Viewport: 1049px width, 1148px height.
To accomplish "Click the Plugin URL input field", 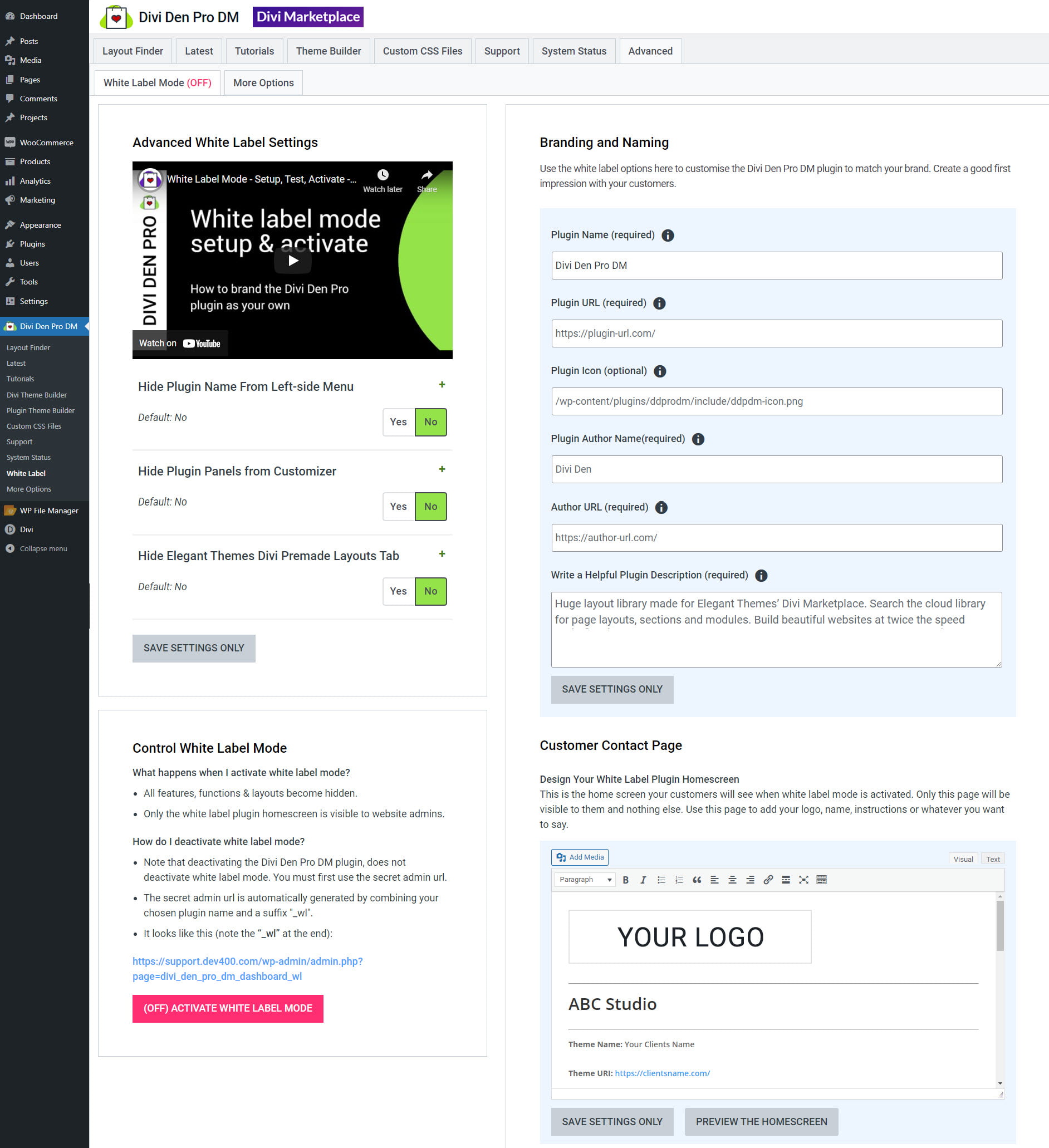I will pyautogui.click(x=776, y=333).
